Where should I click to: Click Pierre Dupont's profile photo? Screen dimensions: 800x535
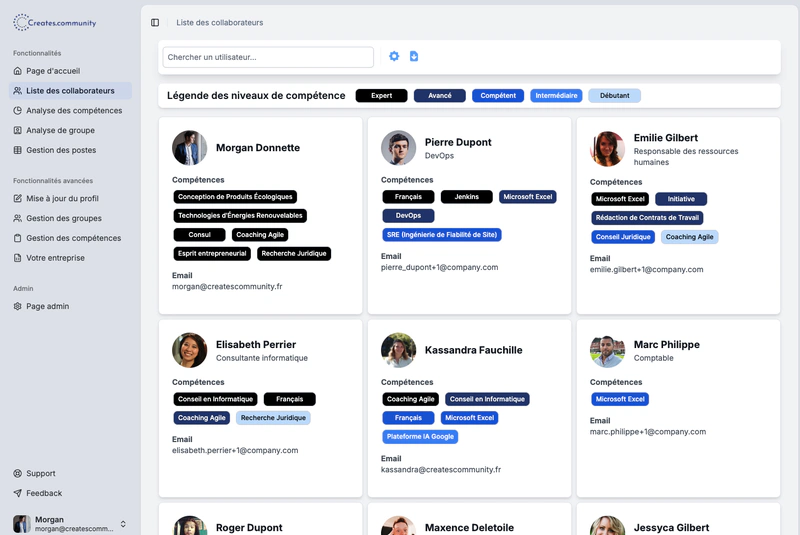[x=398, y=148]
